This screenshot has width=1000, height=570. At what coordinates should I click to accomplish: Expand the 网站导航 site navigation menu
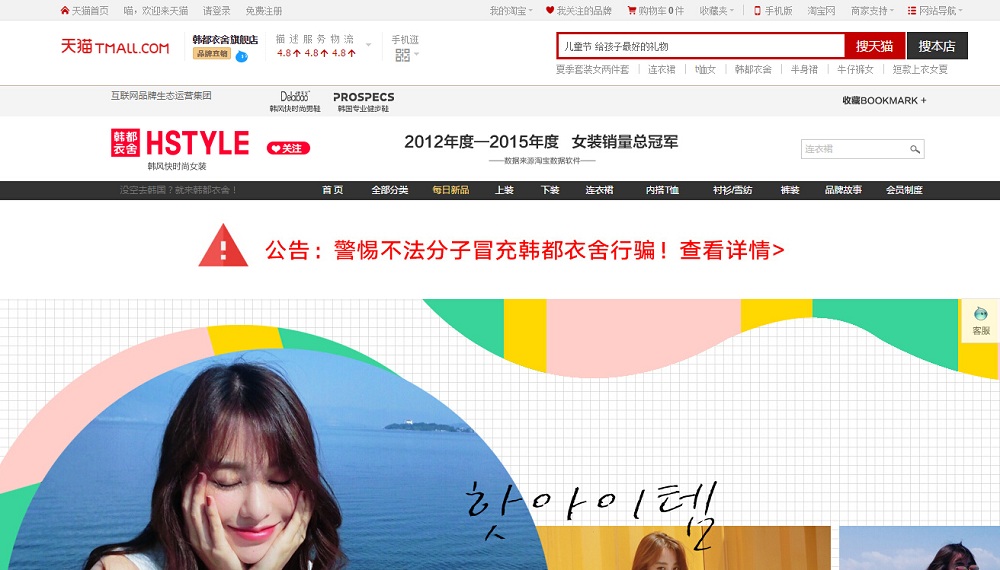(935, 11)
